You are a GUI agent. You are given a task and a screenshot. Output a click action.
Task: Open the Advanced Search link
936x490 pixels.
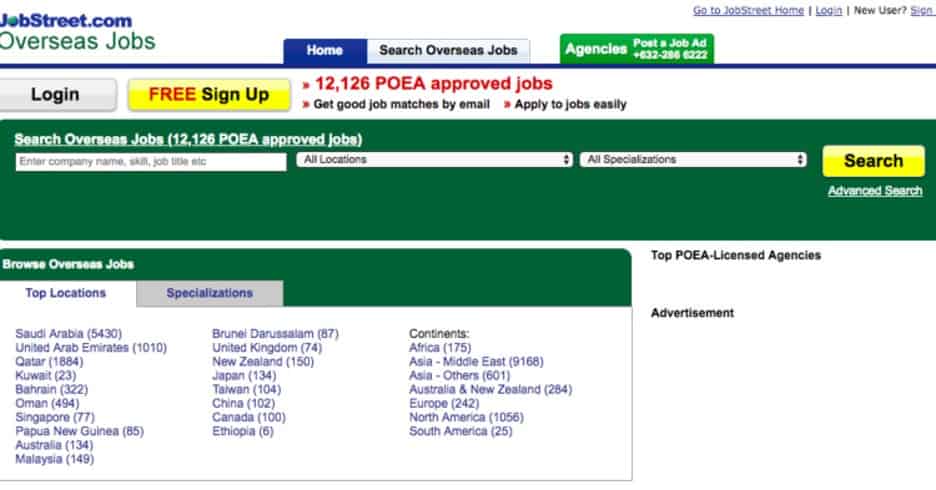[x=875, y=191]
